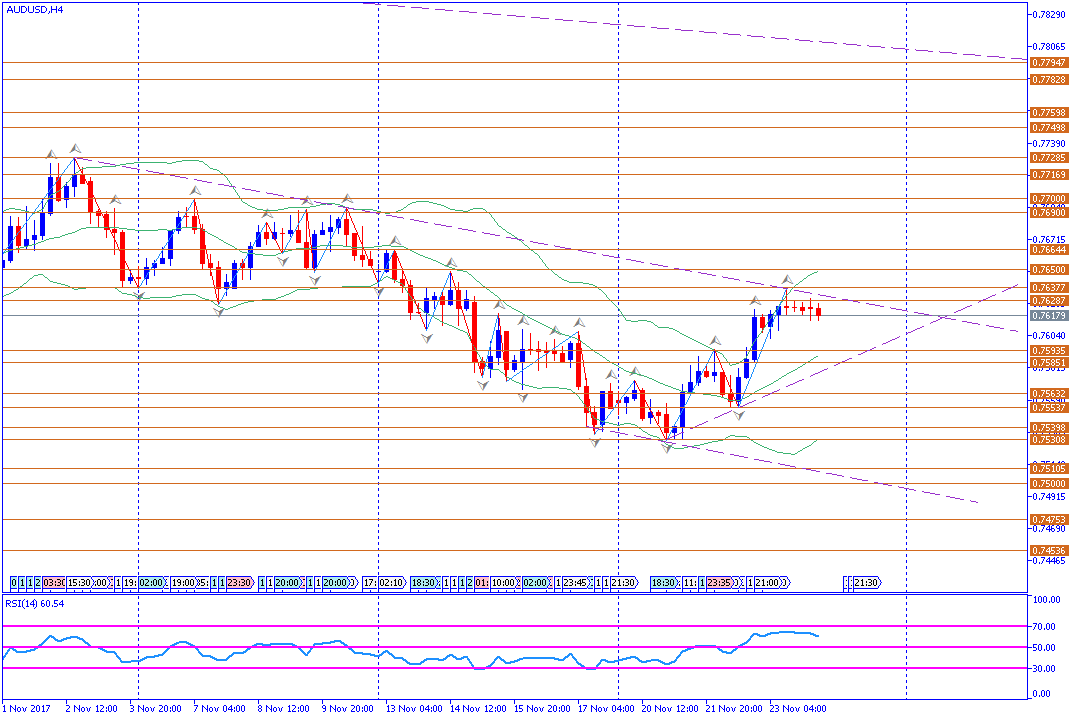
Task: Click the 0.74753 level label
Action: pyautogui.click(x=1049, y=520)
